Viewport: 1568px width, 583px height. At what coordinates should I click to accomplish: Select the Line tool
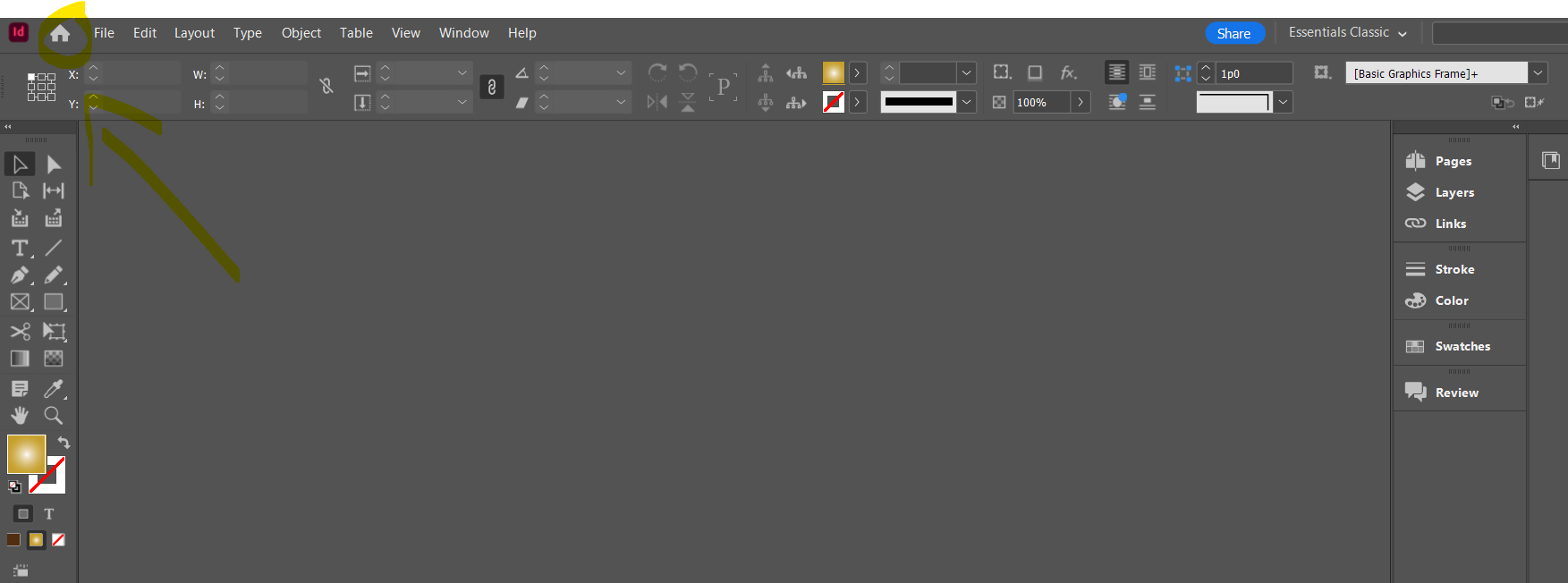click(x=54, y=248)
